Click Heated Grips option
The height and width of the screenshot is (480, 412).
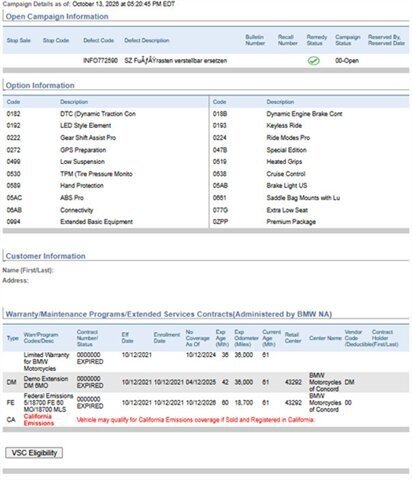tap(284, 162)
